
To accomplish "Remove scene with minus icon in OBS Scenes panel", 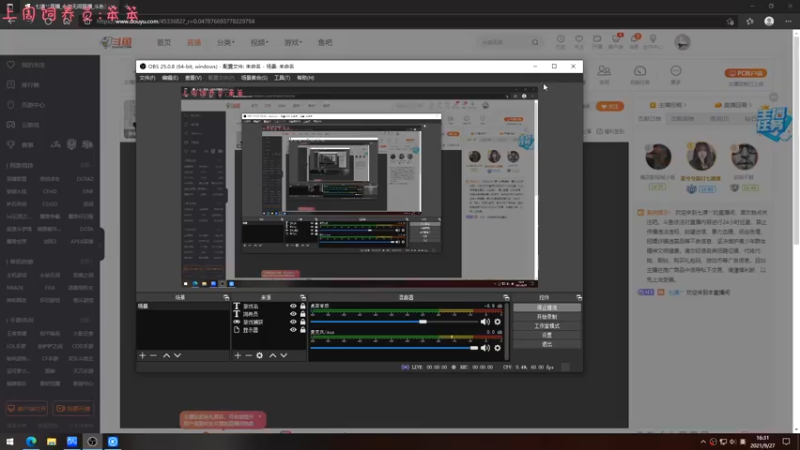I will click(x=154, y=355).
